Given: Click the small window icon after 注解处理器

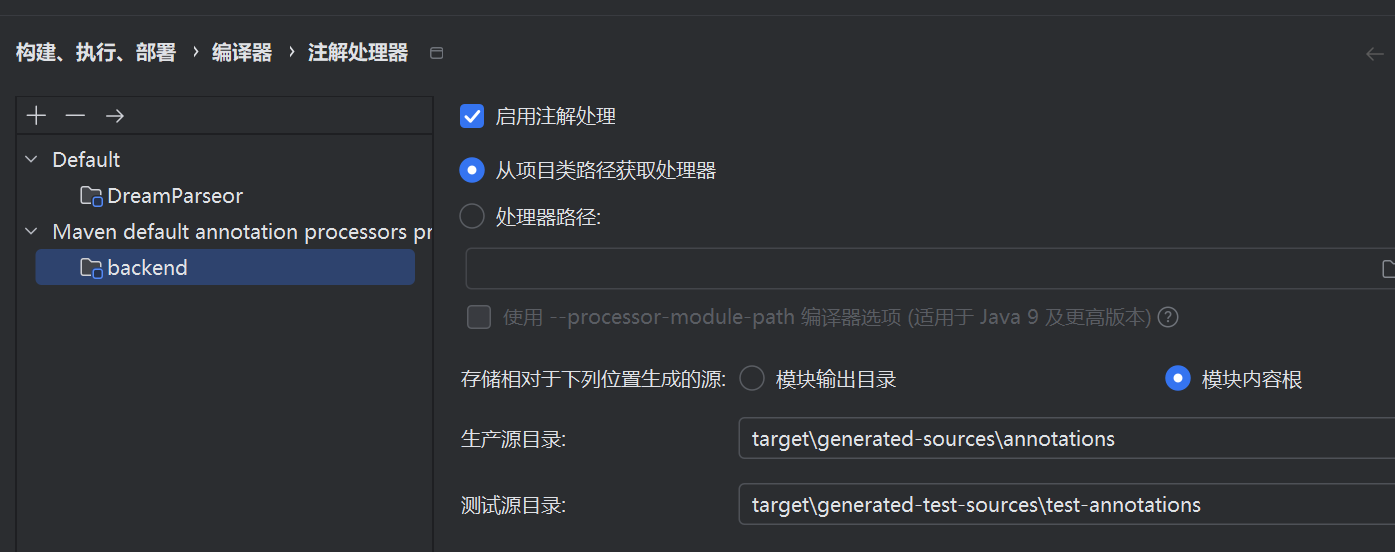Looking at the screenshot, I should click(436, 53).
